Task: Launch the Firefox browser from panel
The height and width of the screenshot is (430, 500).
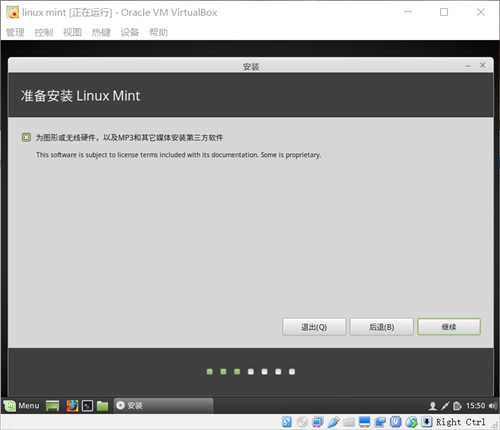Action: pyautogui.click(x=72, y=406)
